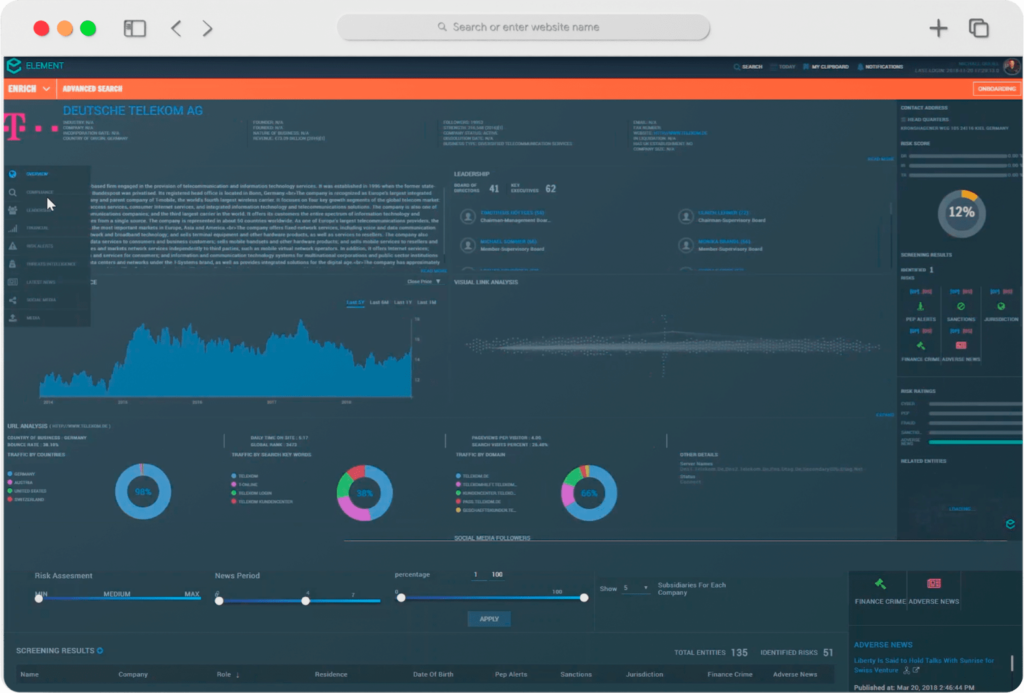Click the Finance Crime gavel icon above bottom news
This screenshot has height=693, width=1024.
tap(880, 584)
